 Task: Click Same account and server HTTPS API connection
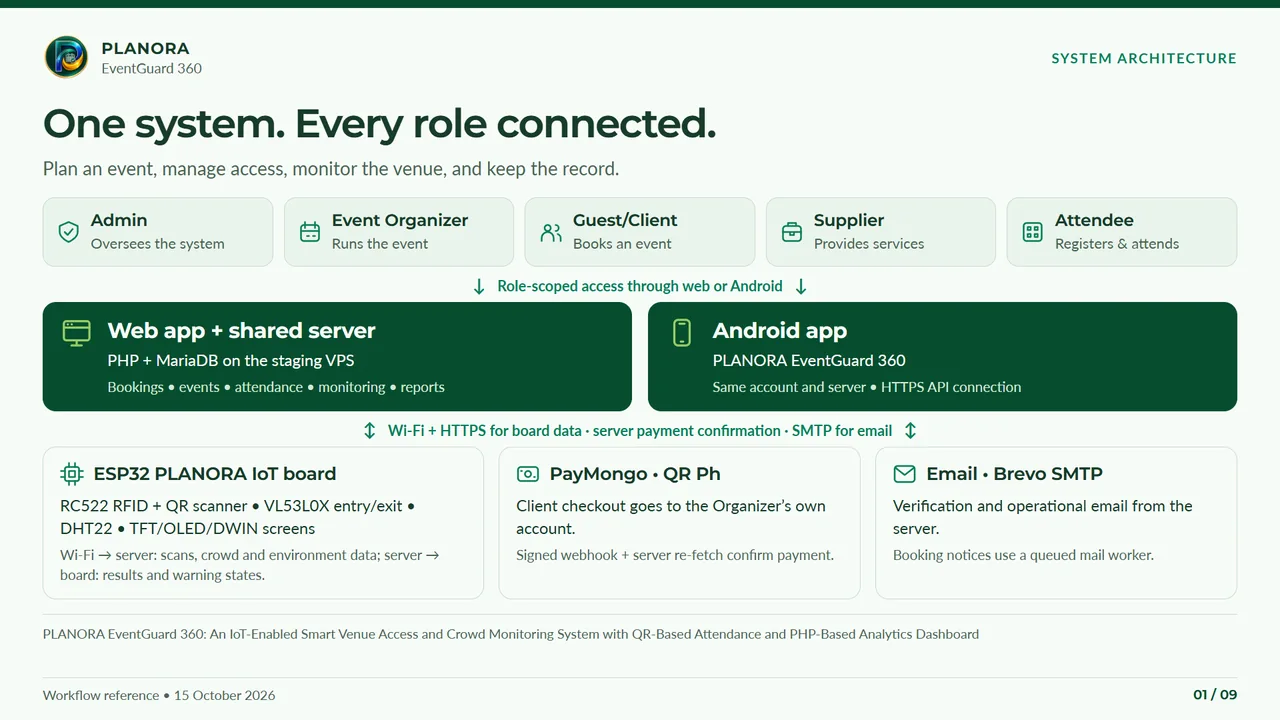click(x=867, y=387)
